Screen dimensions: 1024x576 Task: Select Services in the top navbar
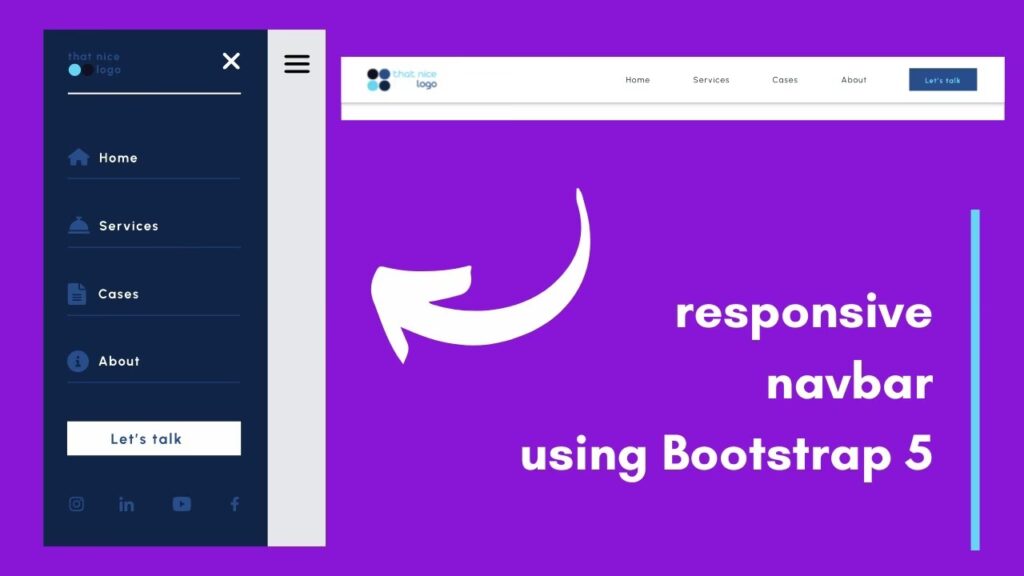tap(711, 80)
